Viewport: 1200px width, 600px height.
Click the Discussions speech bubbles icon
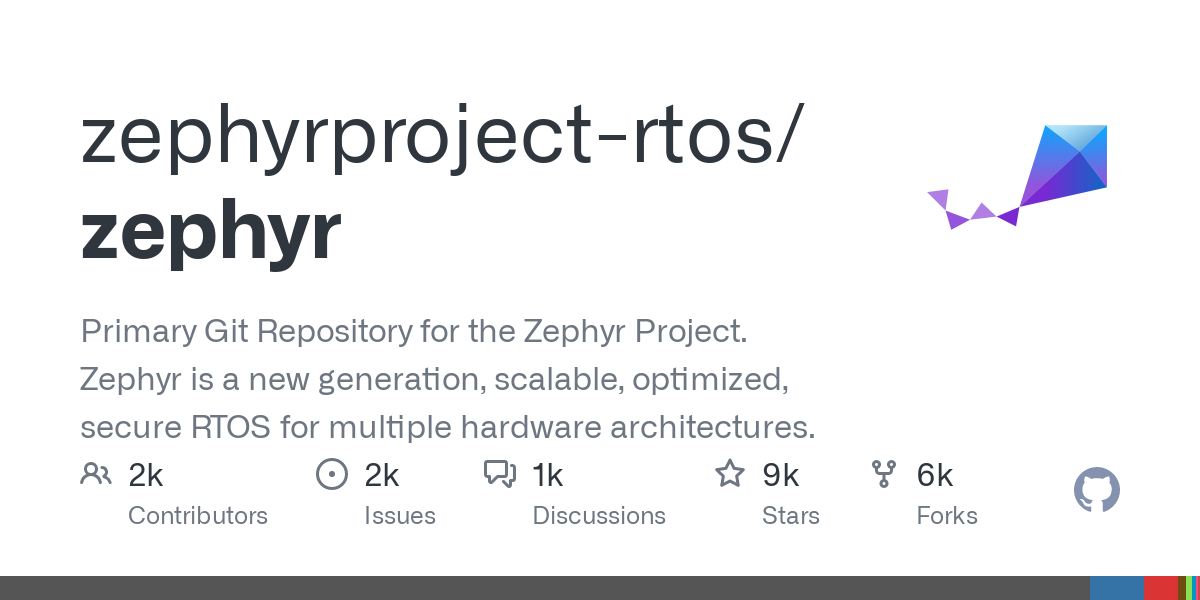499,474
